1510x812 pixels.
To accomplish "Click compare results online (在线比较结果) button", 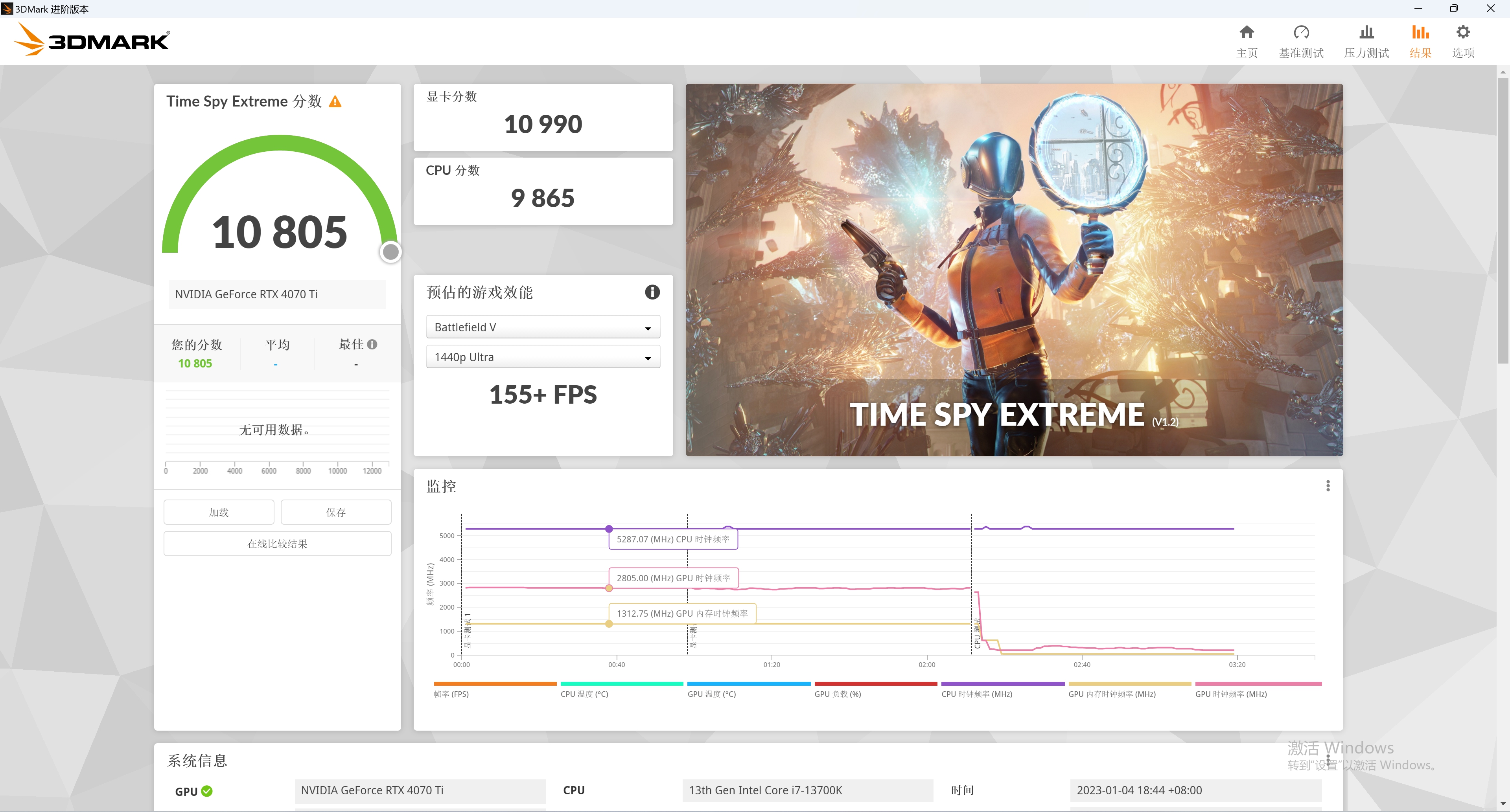I will 277,544.
